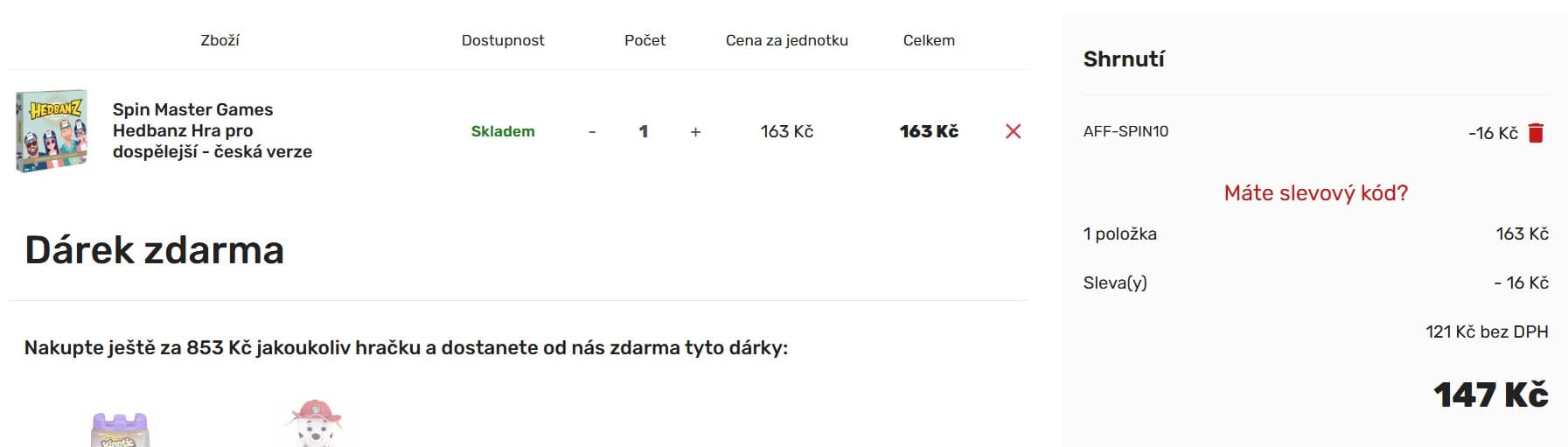Delete the AFF-SPIN10 coupon with the trash icon
The width and height of the screenshot is (1568, 447).
click(x=1536, y=132)
